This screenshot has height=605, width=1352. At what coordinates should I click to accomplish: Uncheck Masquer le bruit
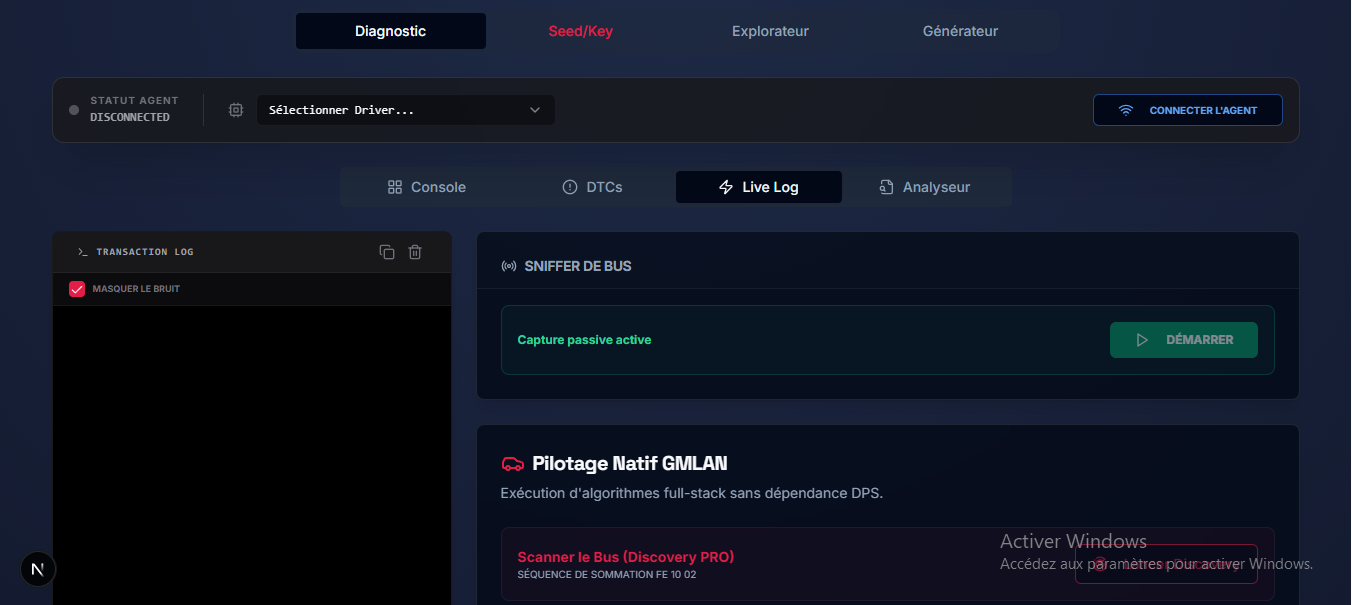tap(77, 288)
